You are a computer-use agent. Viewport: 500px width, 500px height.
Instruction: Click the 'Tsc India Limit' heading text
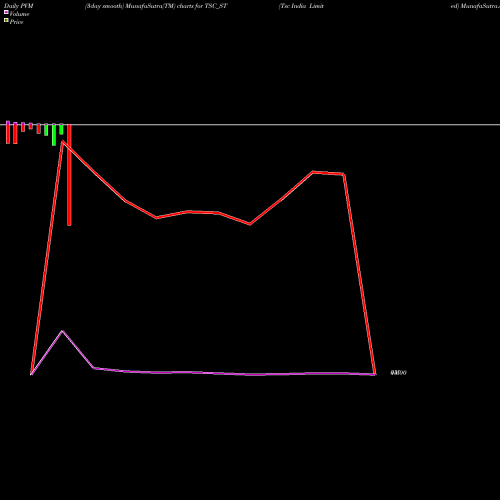pos(301,6)
